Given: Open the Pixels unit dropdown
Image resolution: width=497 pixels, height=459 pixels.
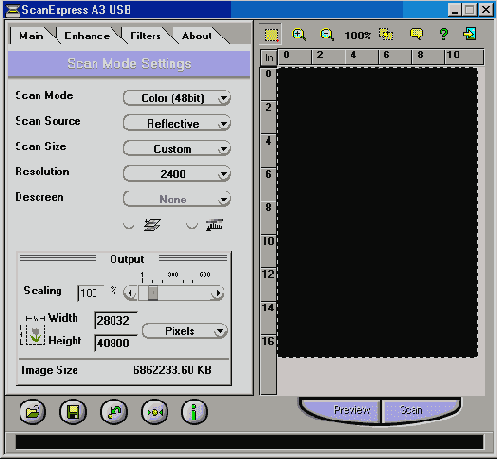Looking at the screenshot, I should 185,331.
